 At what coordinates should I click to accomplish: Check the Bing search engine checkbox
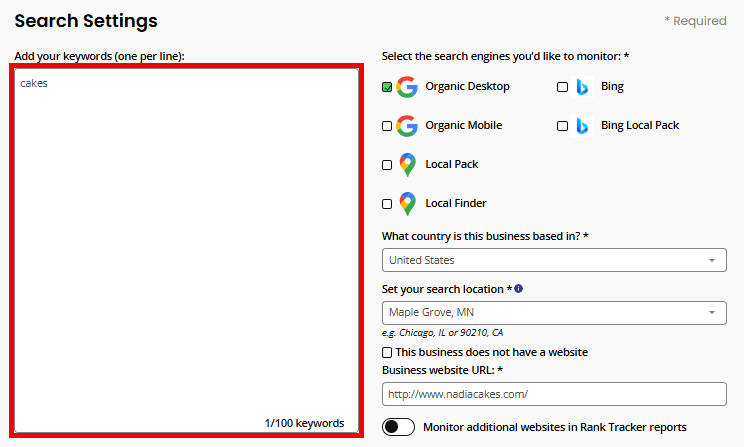[562, 87]
